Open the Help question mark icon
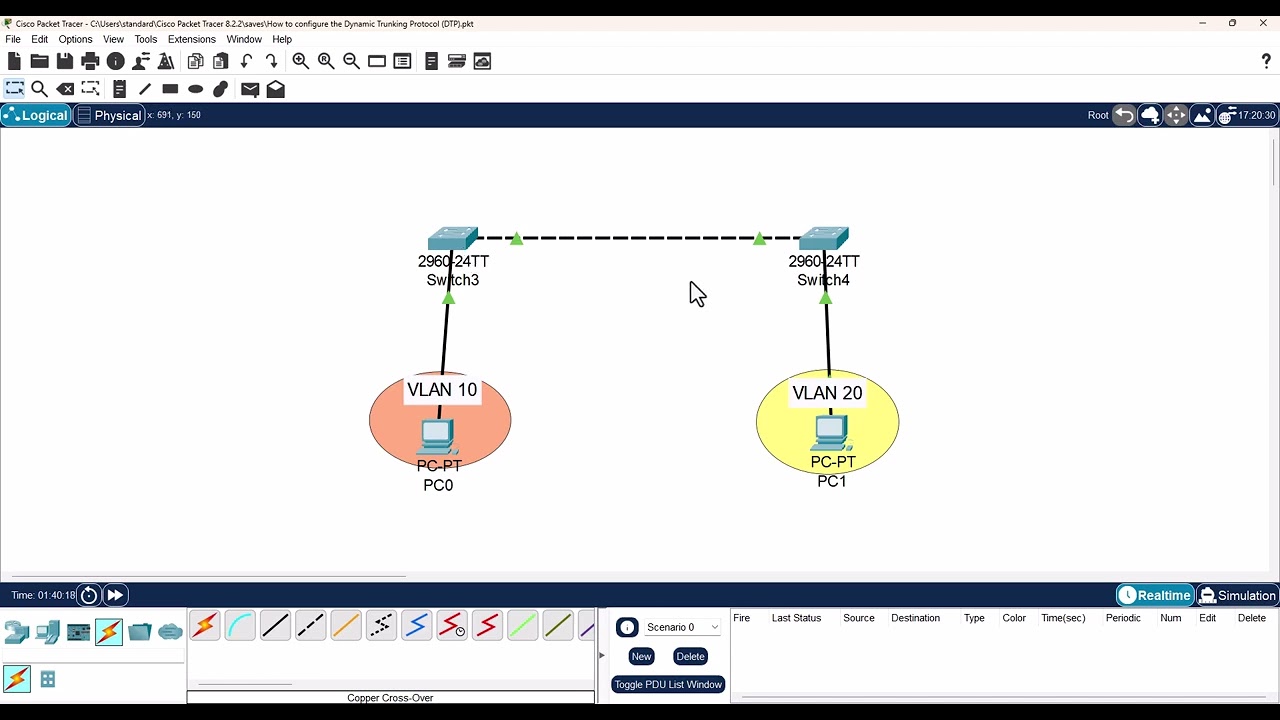This screenshot has height=720, width=1280. click(x=1266, y=61)
